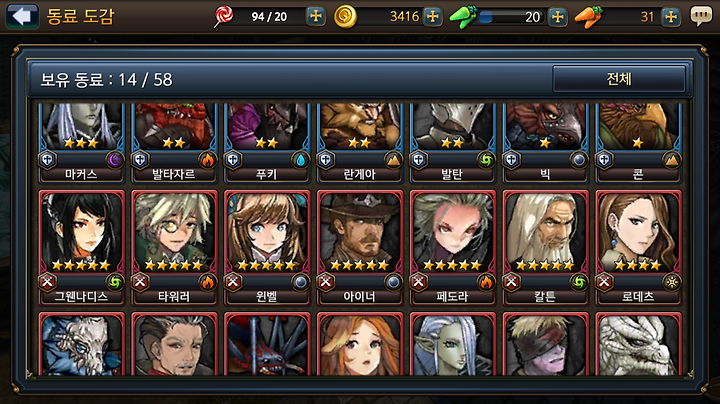Tap the 발타자르 name label
The width and height of the screenshot is (720, 404).
tap(174, 174)
